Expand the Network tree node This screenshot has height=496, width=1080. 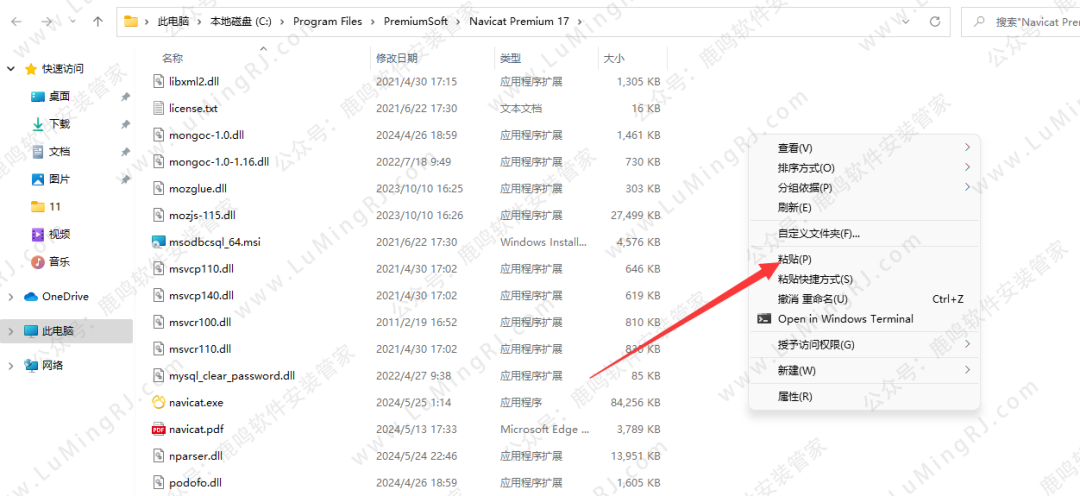tap(11, 365)
